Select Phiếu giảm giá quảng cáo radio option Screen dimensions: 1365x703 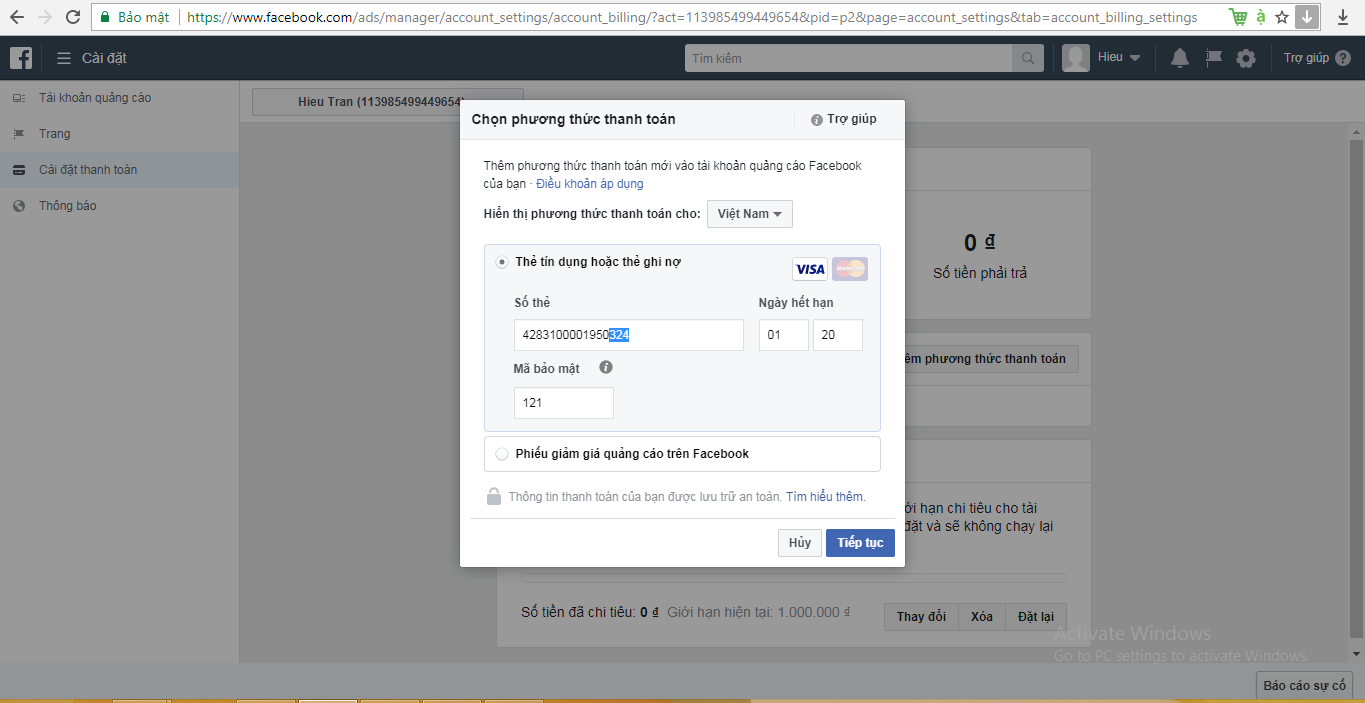(x=502, y=454)
